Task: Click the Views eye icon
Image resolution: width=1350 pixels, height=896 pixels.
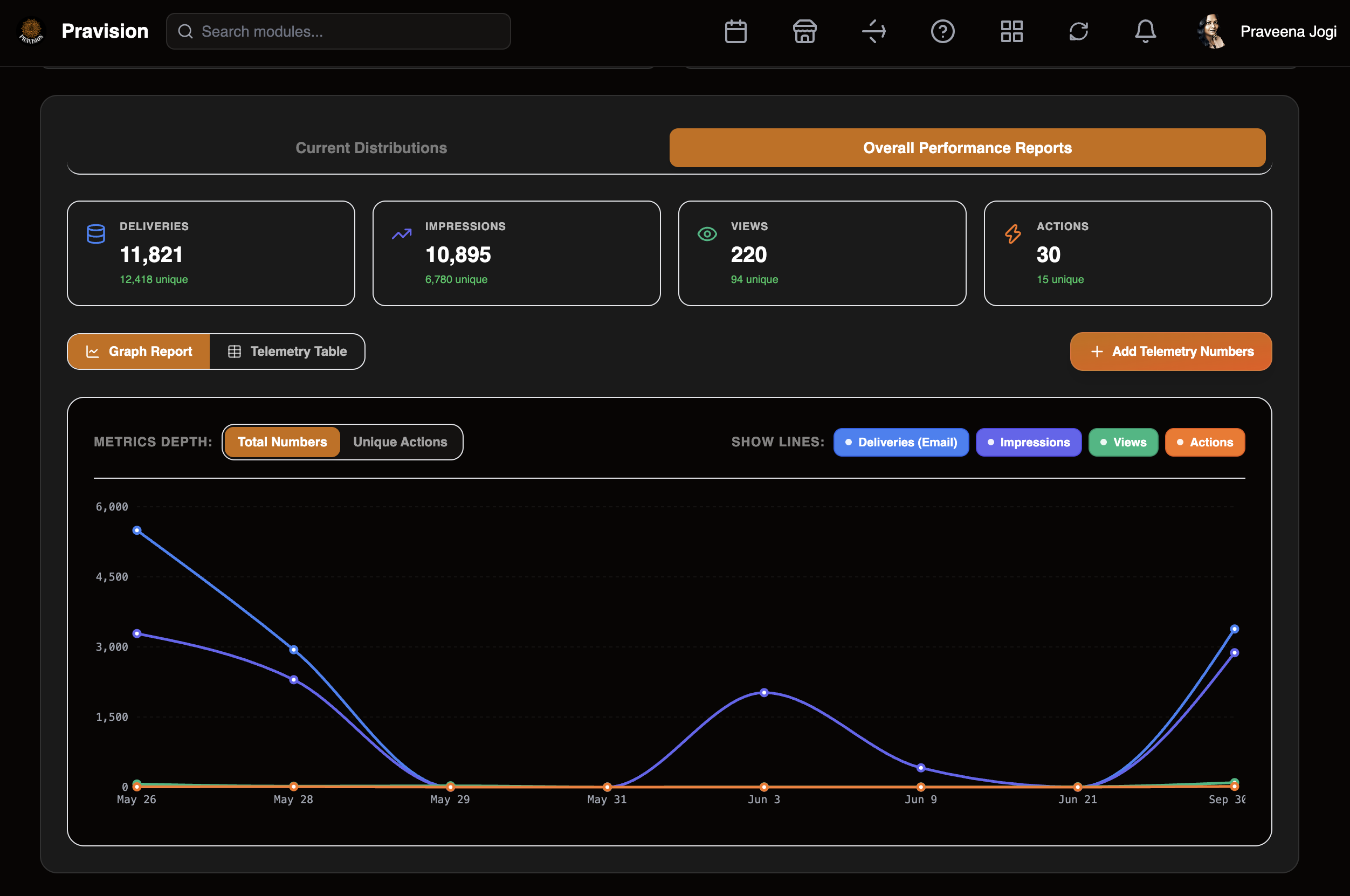Action: click(707, 234)
